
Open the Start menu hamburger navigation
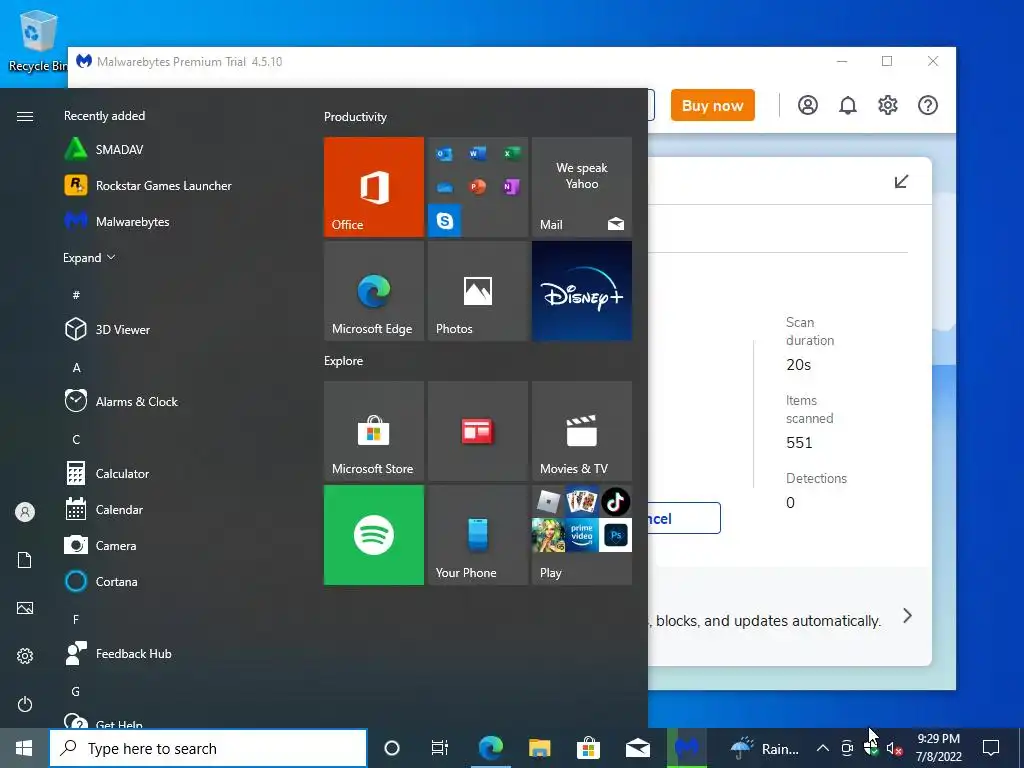pyautogui.click(x=25, y=116)
